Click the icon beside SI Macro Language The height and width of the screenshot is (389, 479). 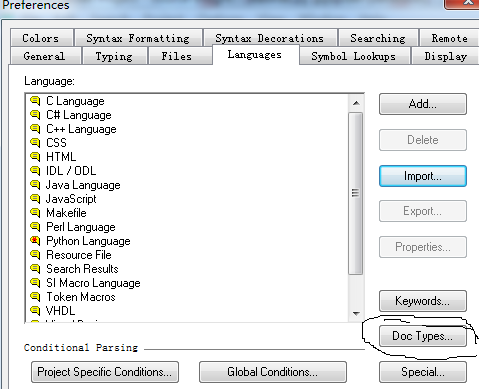click(x=35, y=283)
